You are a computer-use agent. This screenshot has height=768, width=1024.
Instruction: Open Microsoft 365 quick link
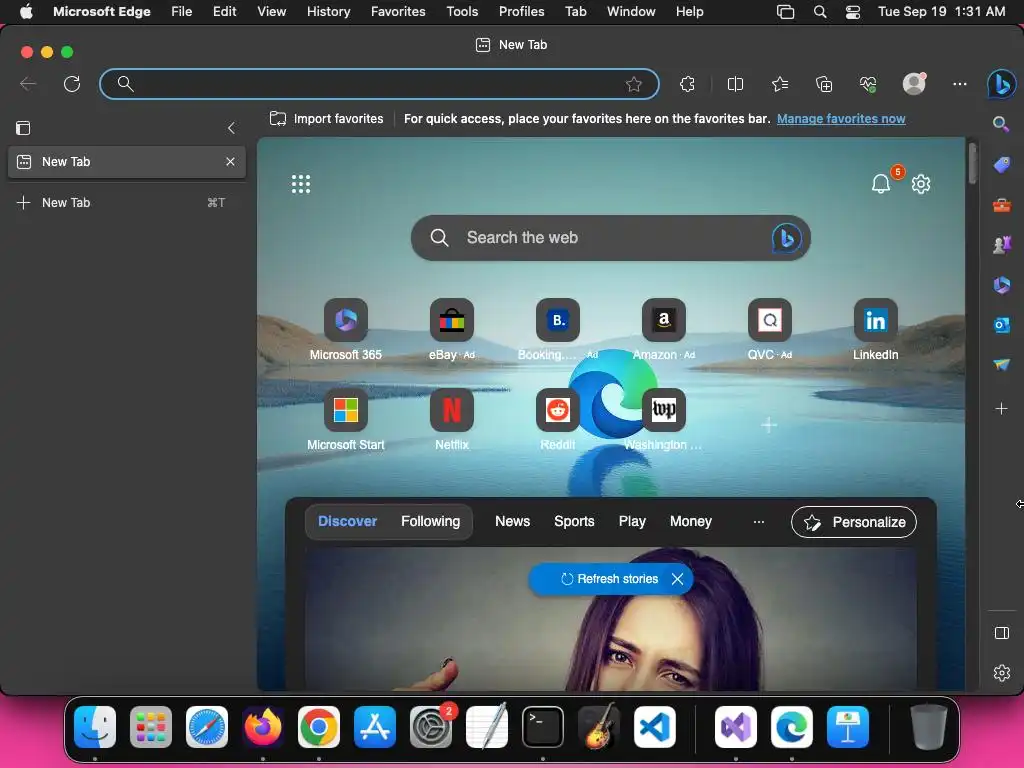coord(345,330)
